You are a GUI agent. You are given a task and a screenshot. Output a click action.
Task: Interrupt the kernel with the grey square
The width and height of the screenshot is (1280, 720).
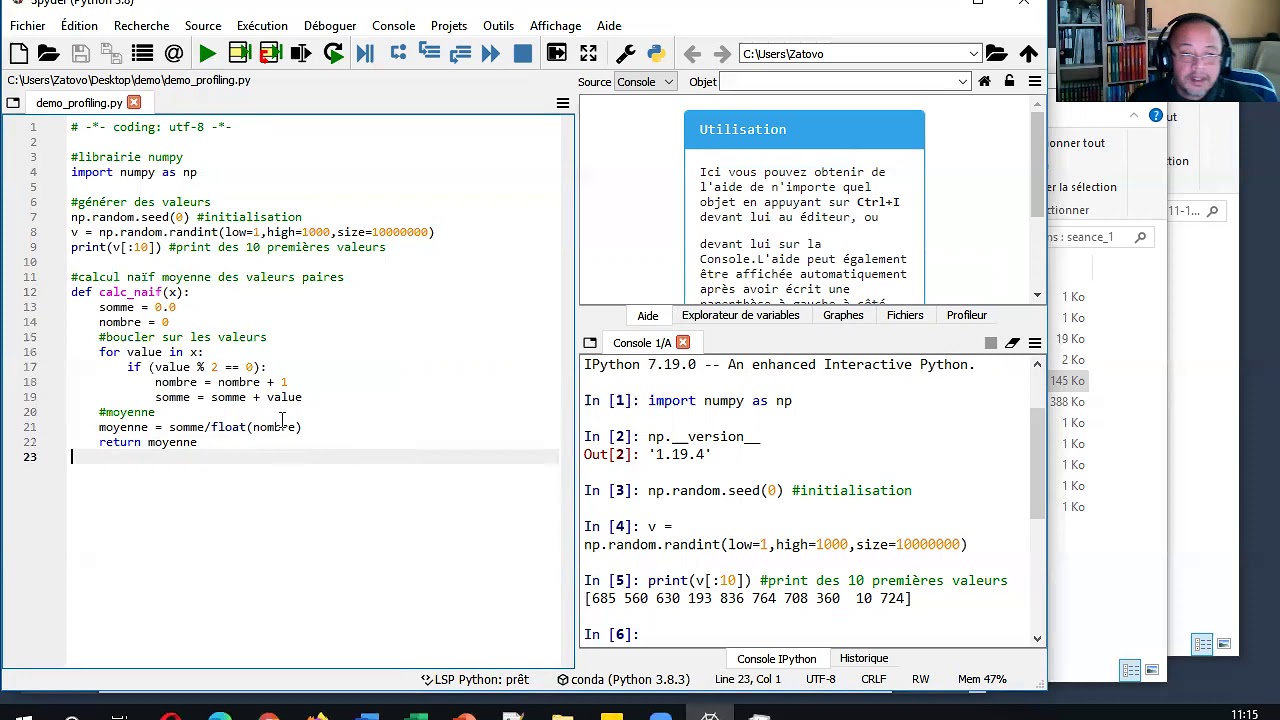coord(991,343)
